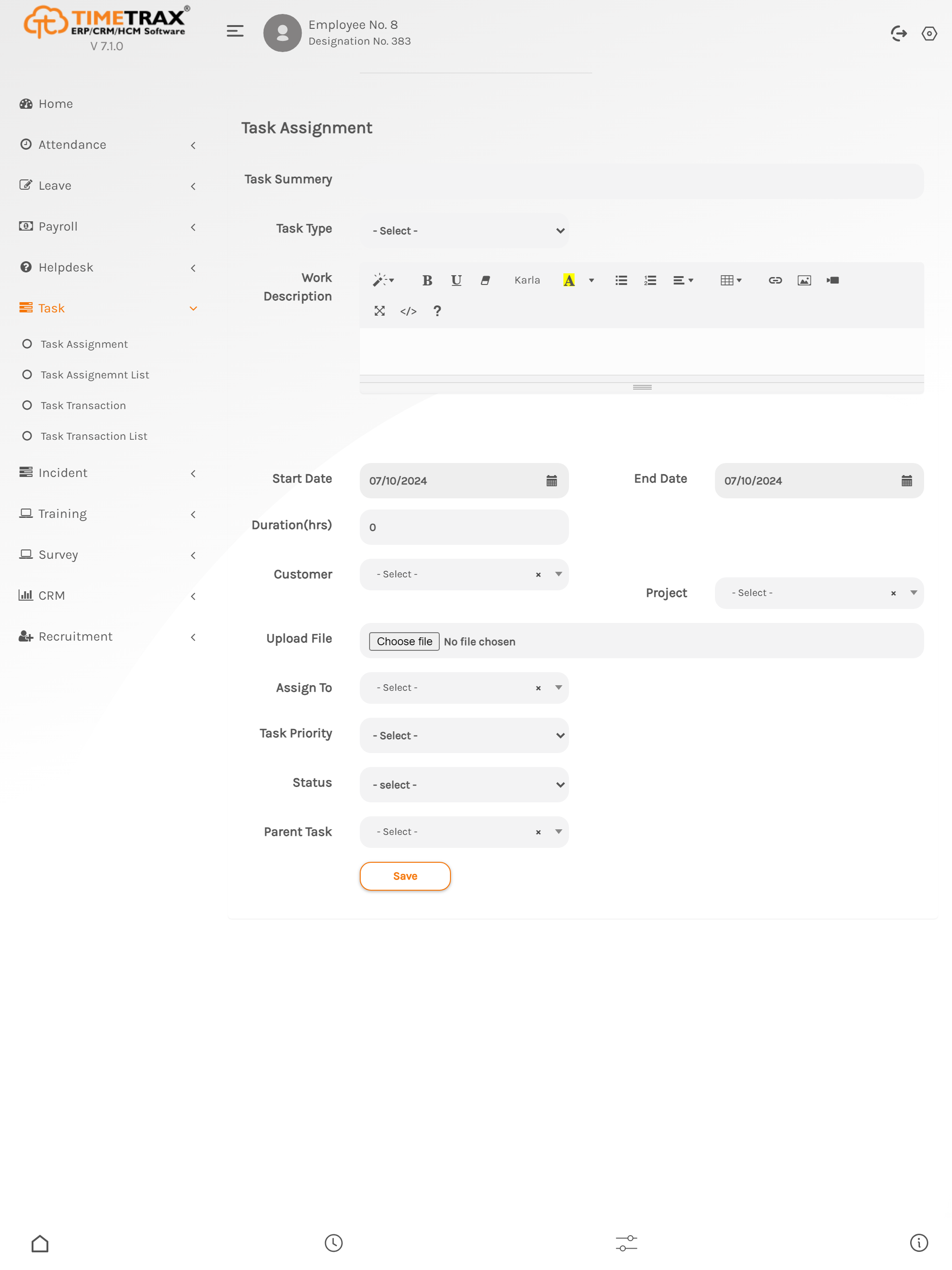Toggle bold formatting in the editor
This screenshot has height=1270, width=952.
[x=427, y=280]
